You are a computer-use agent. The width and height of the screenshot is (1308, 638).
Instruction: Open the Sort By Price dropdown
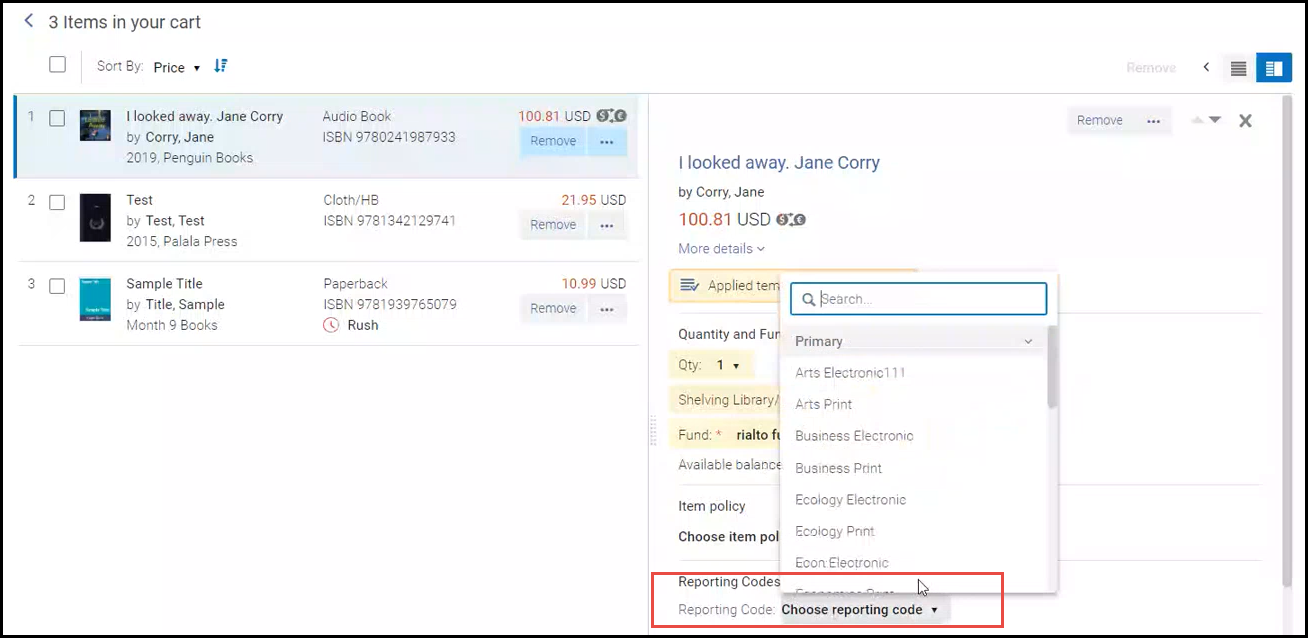click(x=176, y=67)
